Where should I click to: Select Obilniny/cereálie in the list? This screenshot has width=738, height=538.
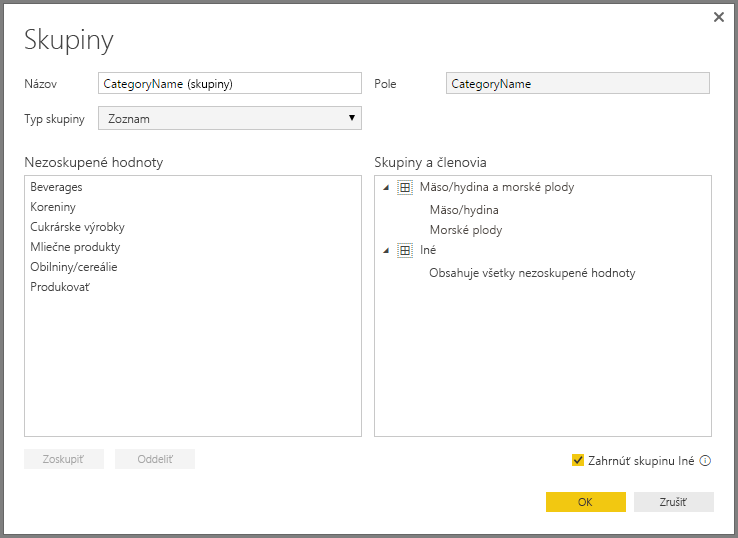click(x=73, y=267)
